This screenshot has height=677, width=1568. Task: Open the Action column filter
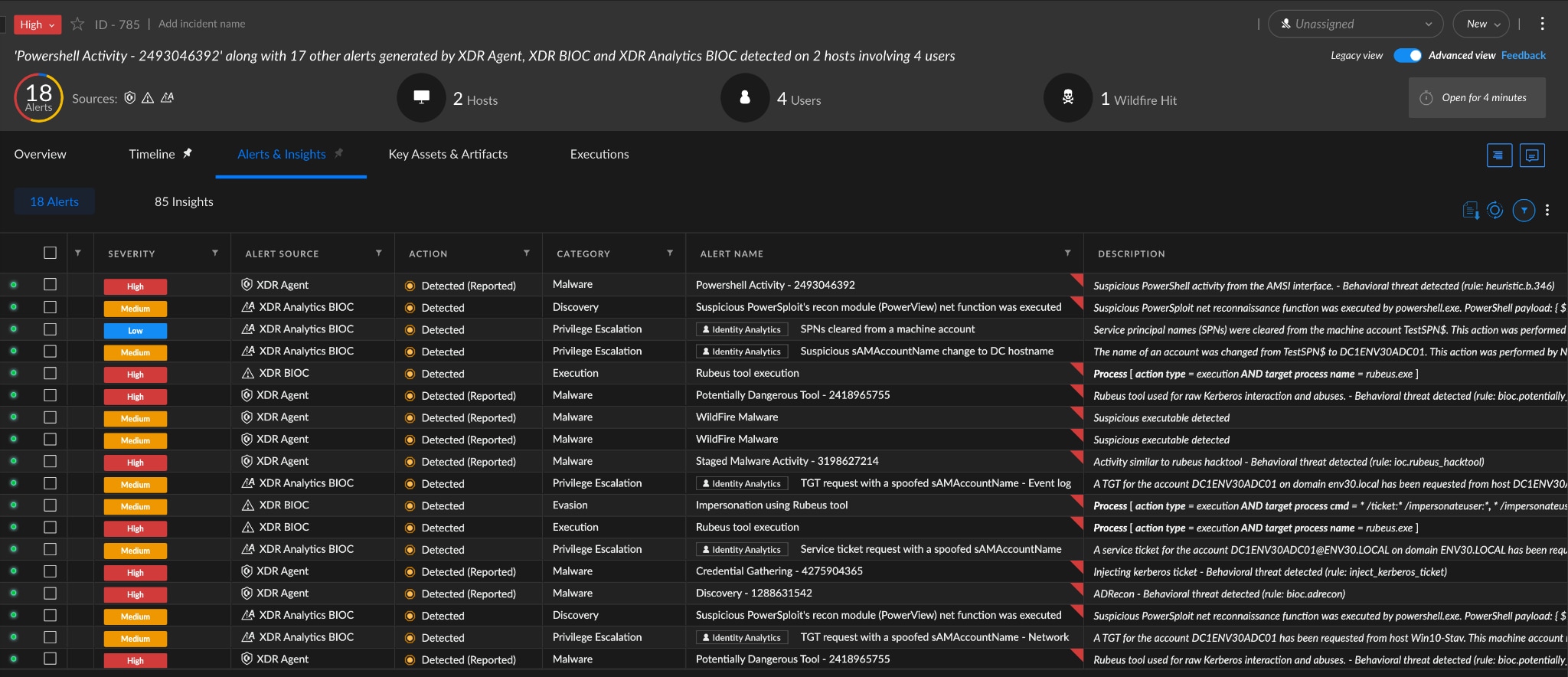pos(527,253)
